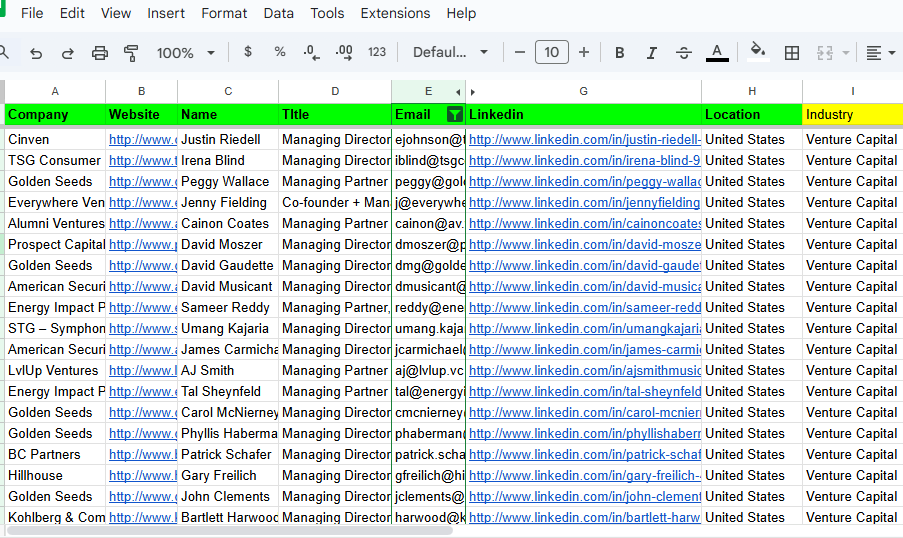The height and width of the screenshot is (538, 903).
Task: Open the Borders grid icon
Action: tap(792, 53)
